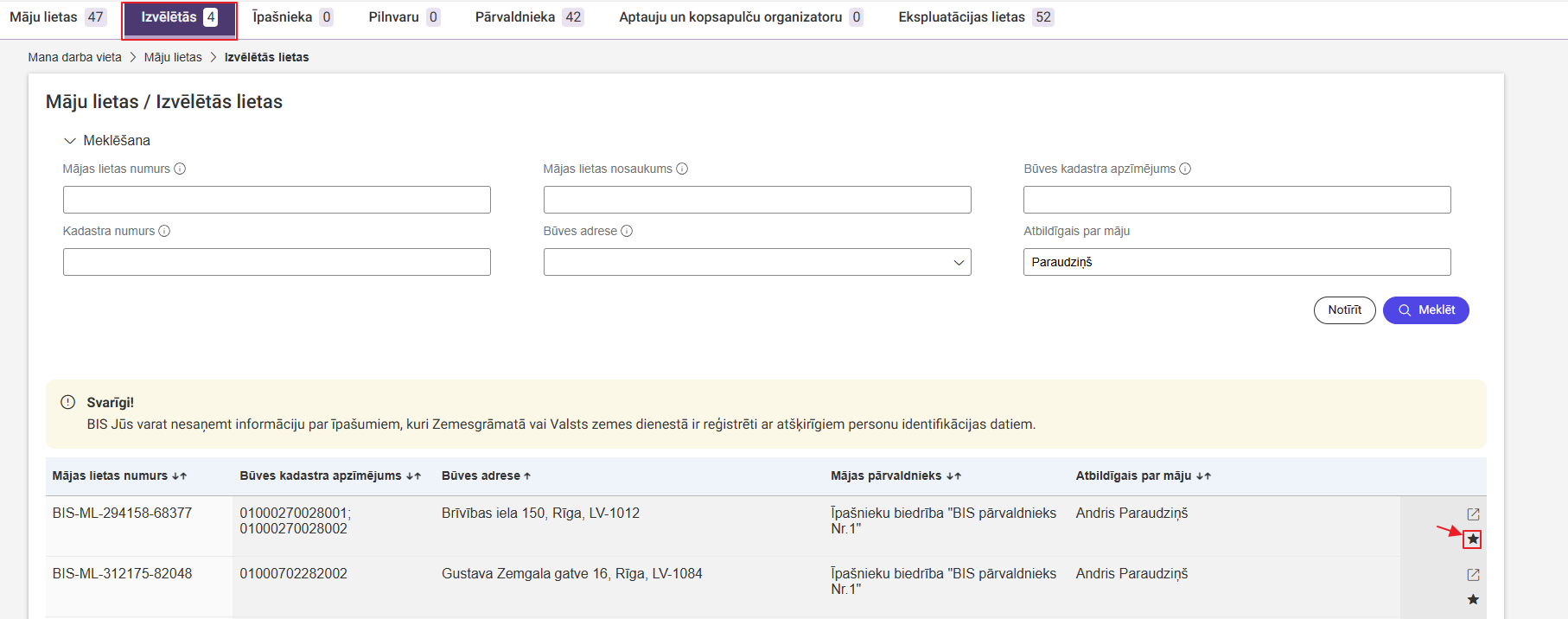Sort table by Atbildīgais par māju
The image size is (1568, 619).
pos(1203,476)
